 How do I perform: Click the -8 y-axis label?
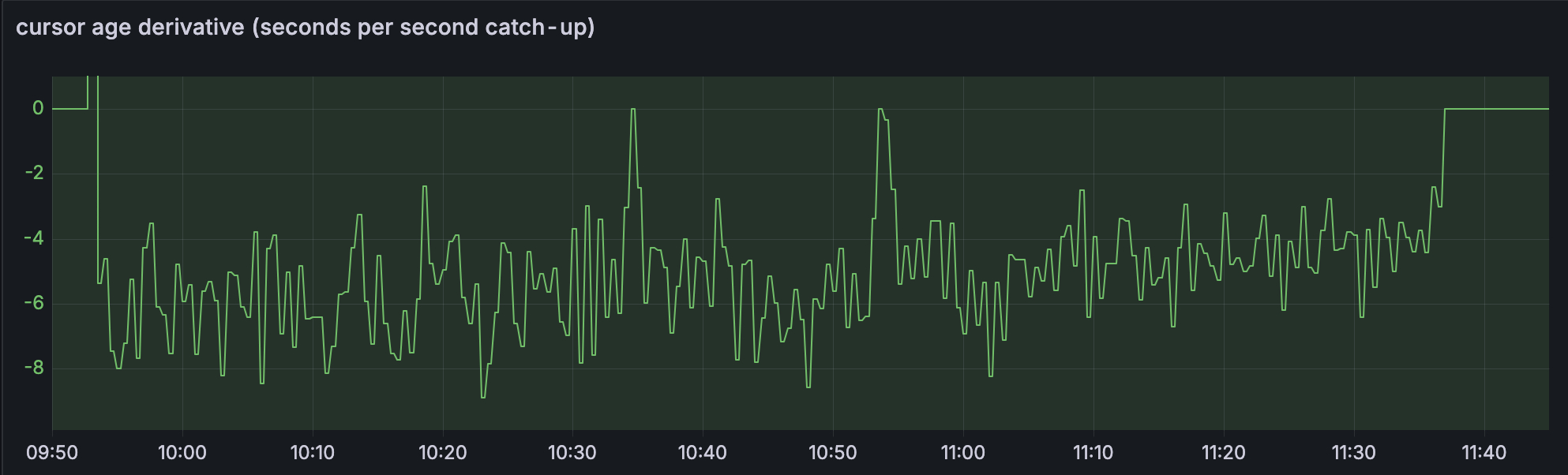click(x=34, y=368)
